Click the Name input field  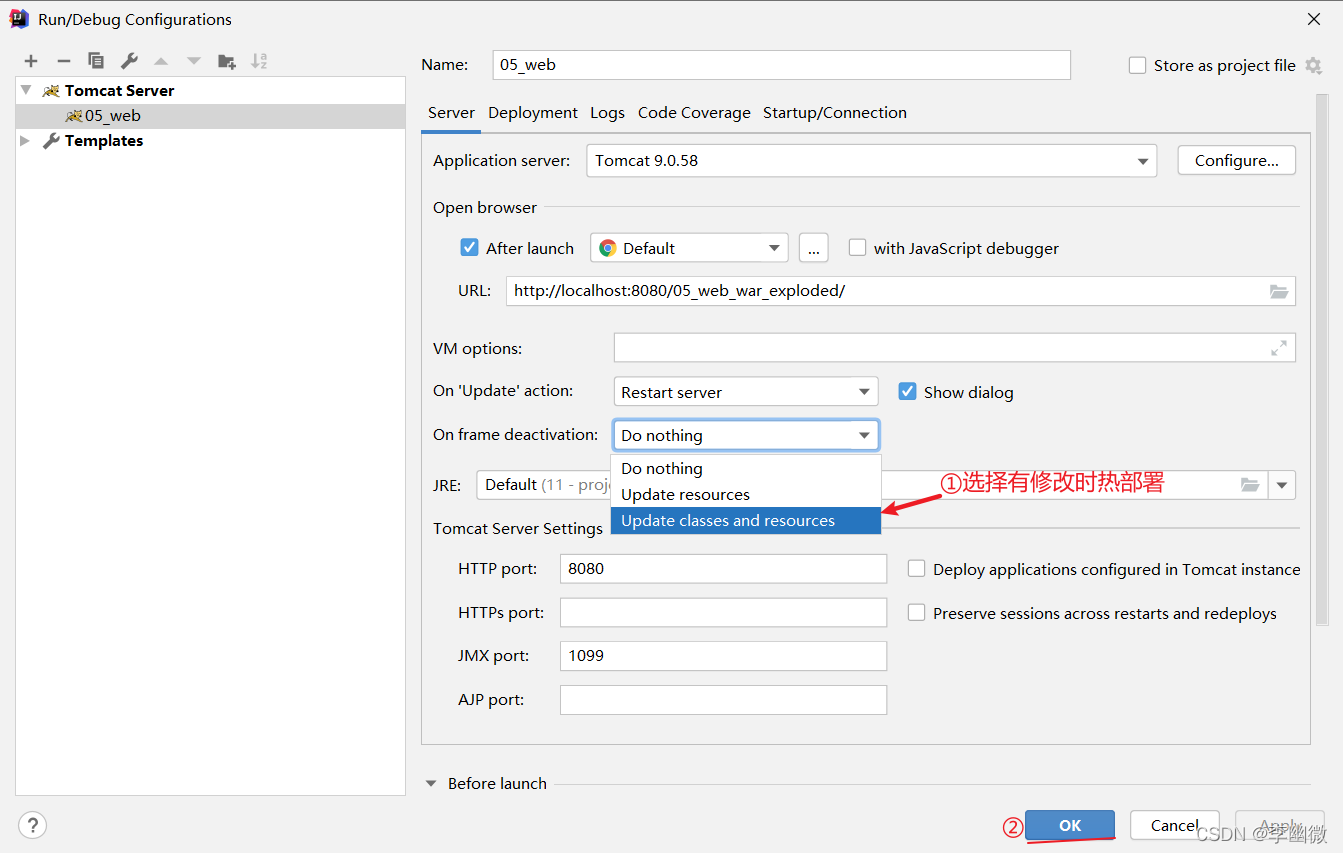click(782, 65)
